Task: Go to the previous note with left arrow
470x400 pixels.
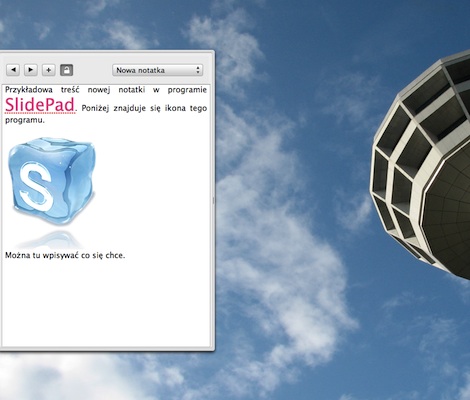Action: (x=13, y=70)
